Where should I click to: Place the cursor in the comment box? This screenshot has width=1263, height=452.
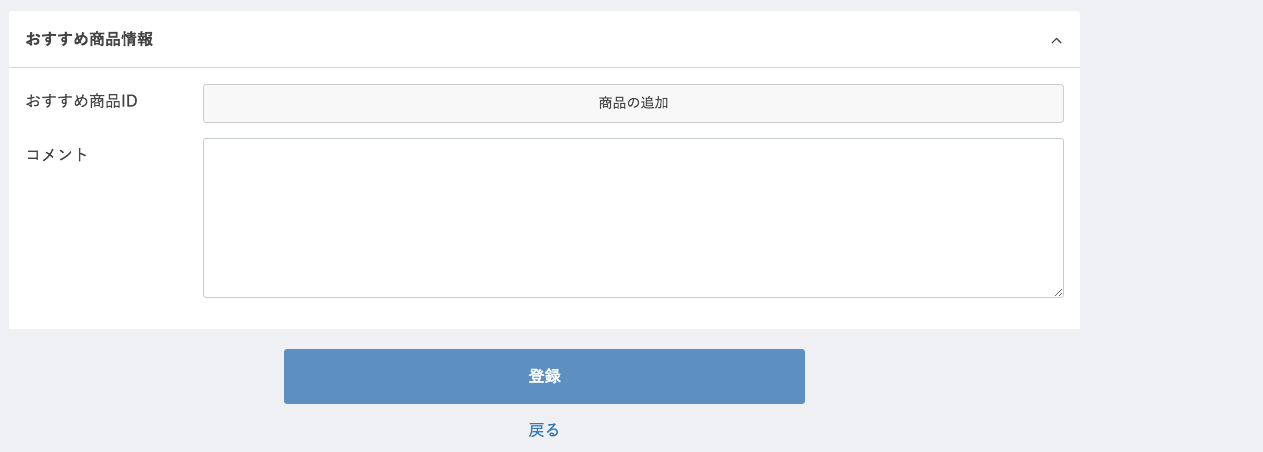[633, 218]
